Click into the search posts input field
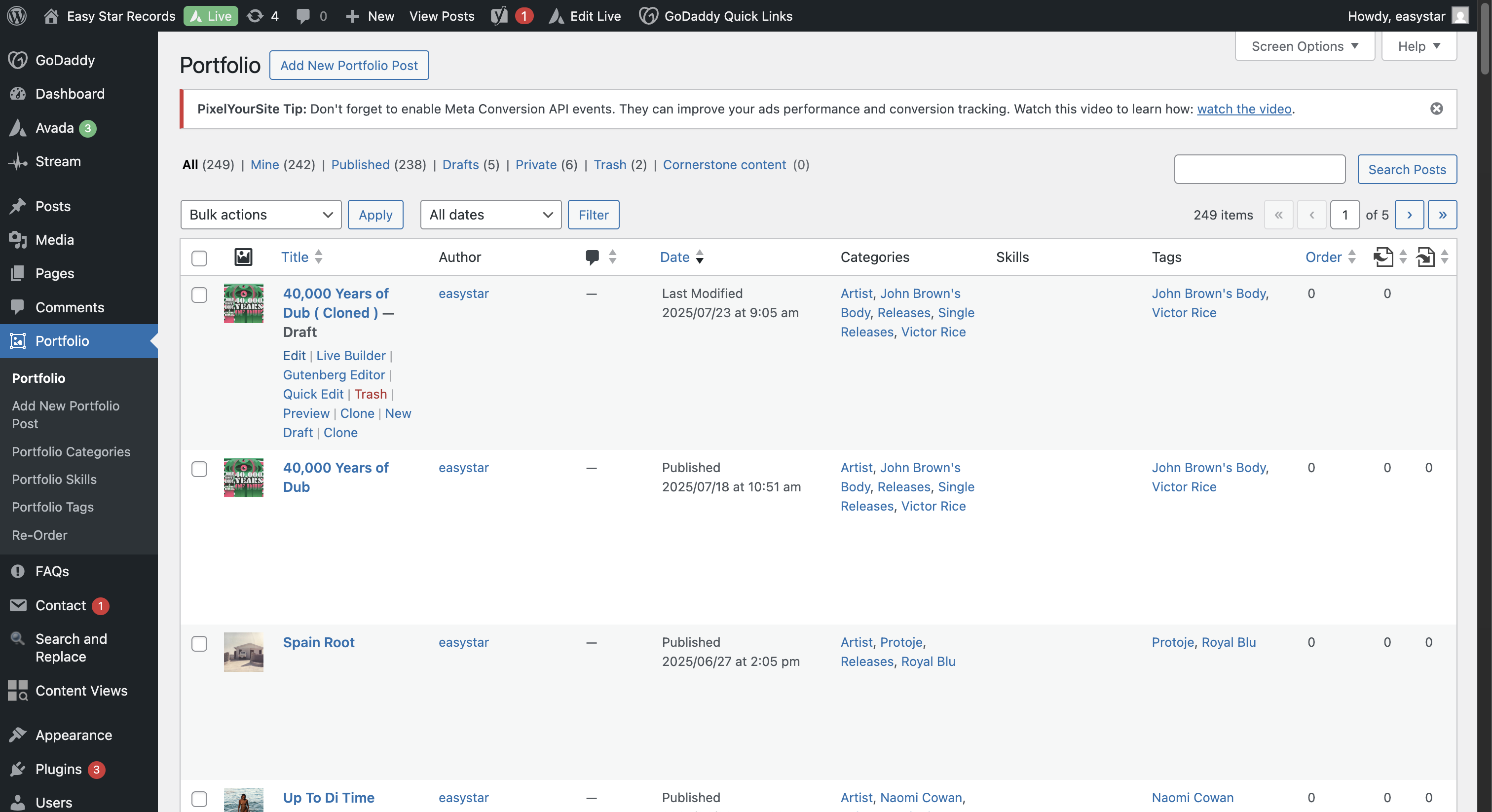This screenshot has width=1492, height=812. (1259, 169)
